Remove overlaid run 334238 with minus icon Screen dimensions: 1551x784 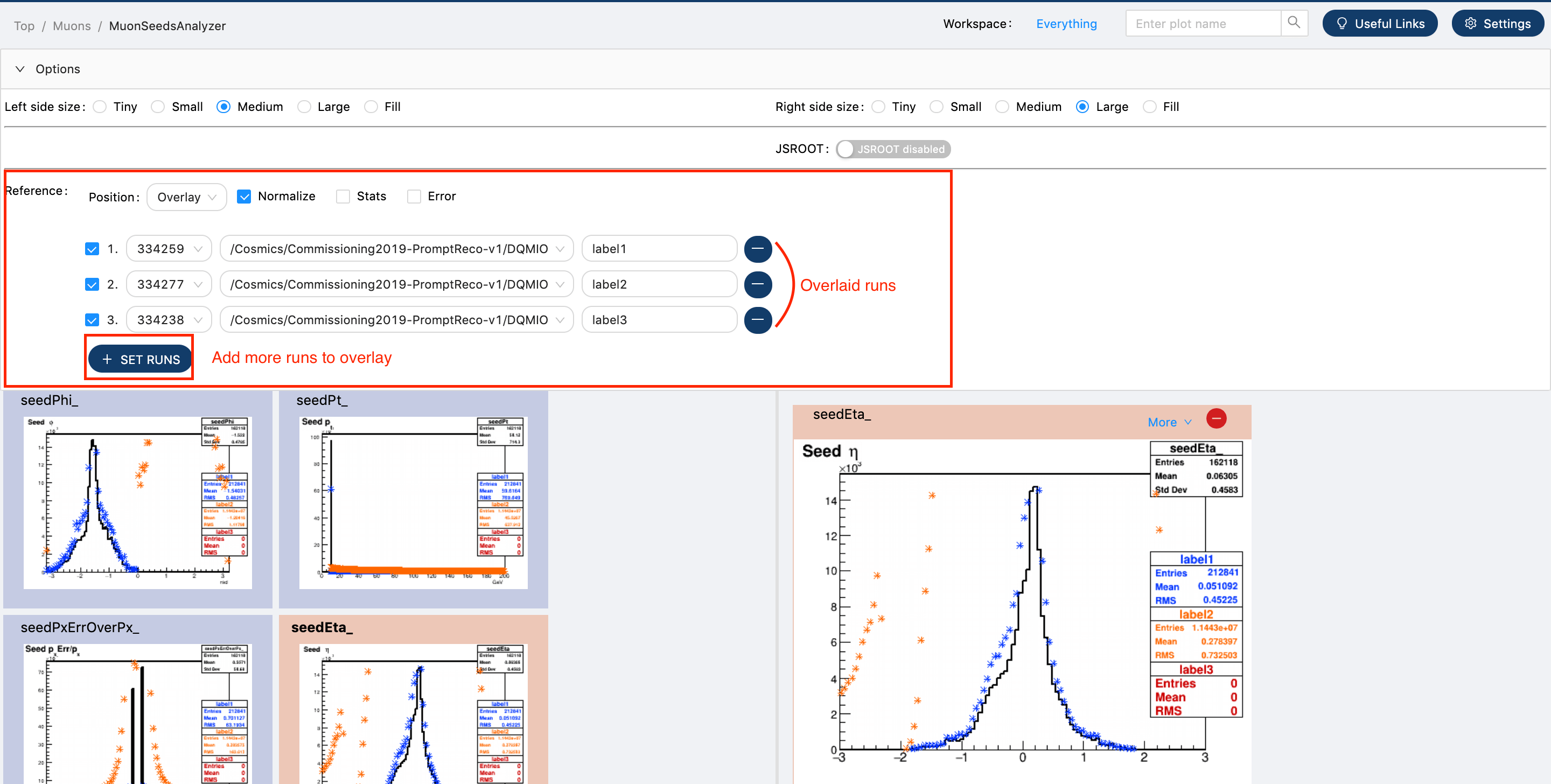click(x=757, y=320)
